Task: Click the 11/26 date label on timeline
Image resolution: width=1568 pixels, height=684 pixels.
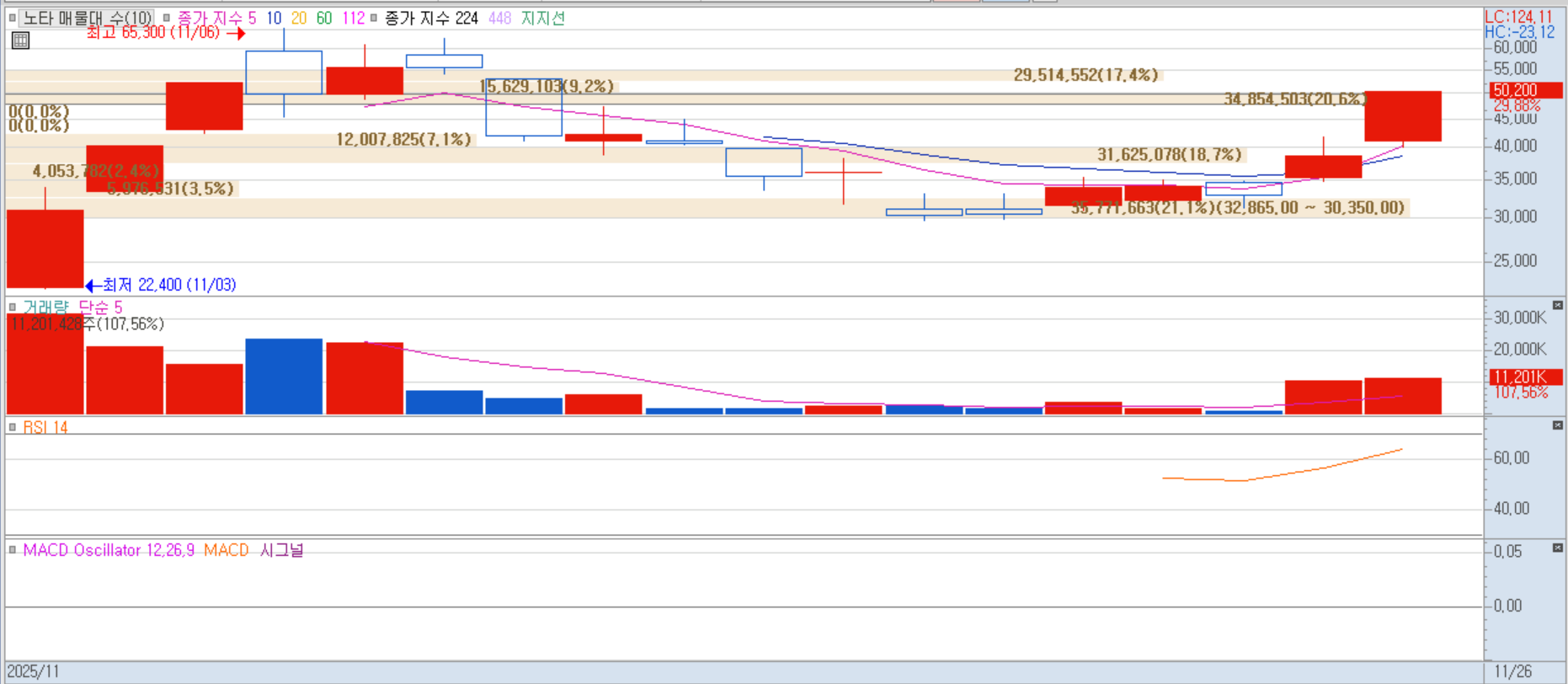Action: tap(1512, 671)
